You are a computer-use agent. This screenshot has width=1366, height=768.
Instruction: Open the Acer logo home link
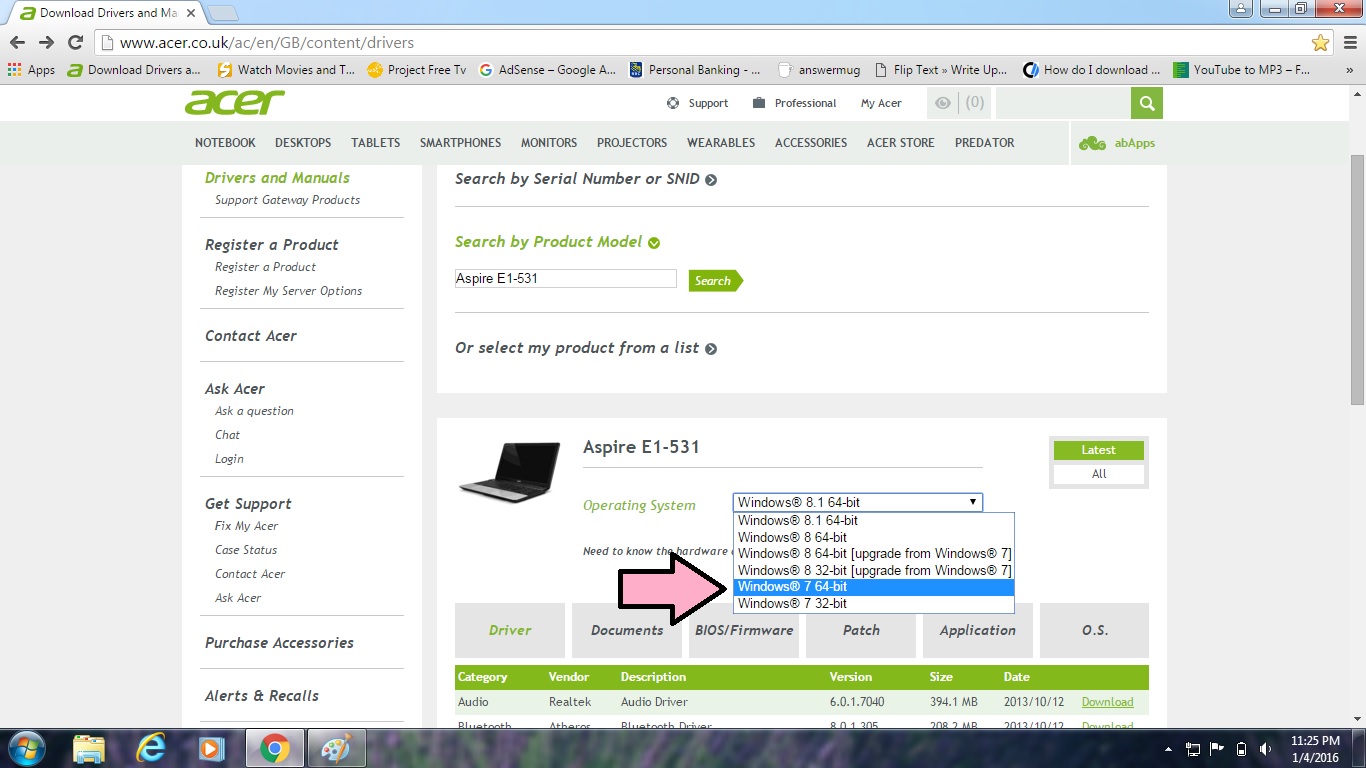(x=235, y=102)
